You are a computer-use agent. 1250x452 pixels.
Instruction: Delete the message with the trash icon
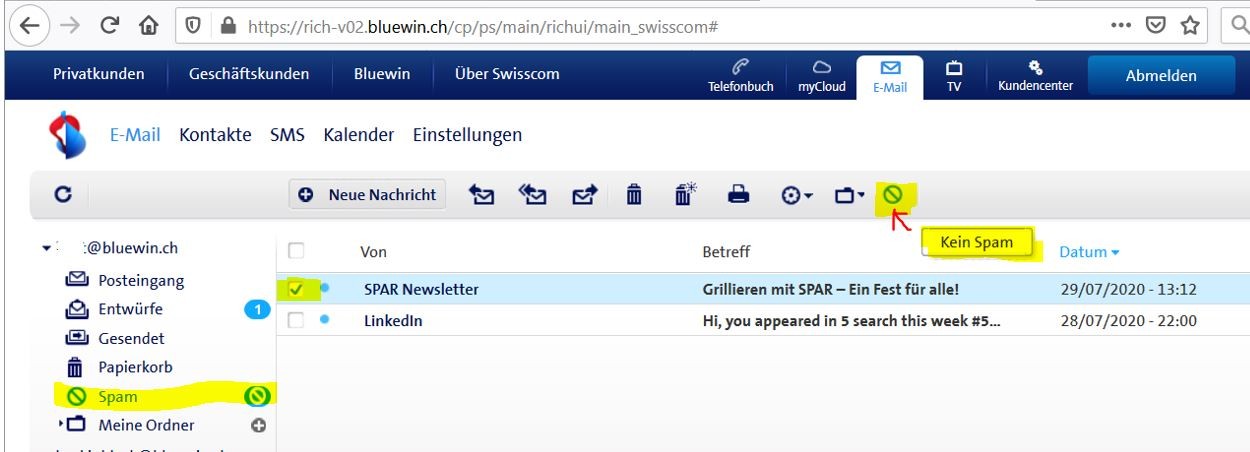pos(634,195)
